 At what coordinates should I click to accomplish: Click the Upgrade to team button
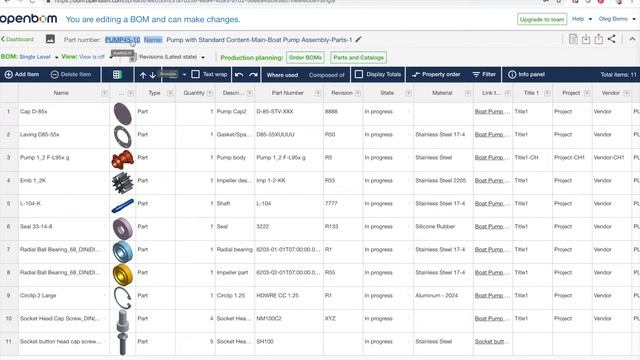(542, 19)
